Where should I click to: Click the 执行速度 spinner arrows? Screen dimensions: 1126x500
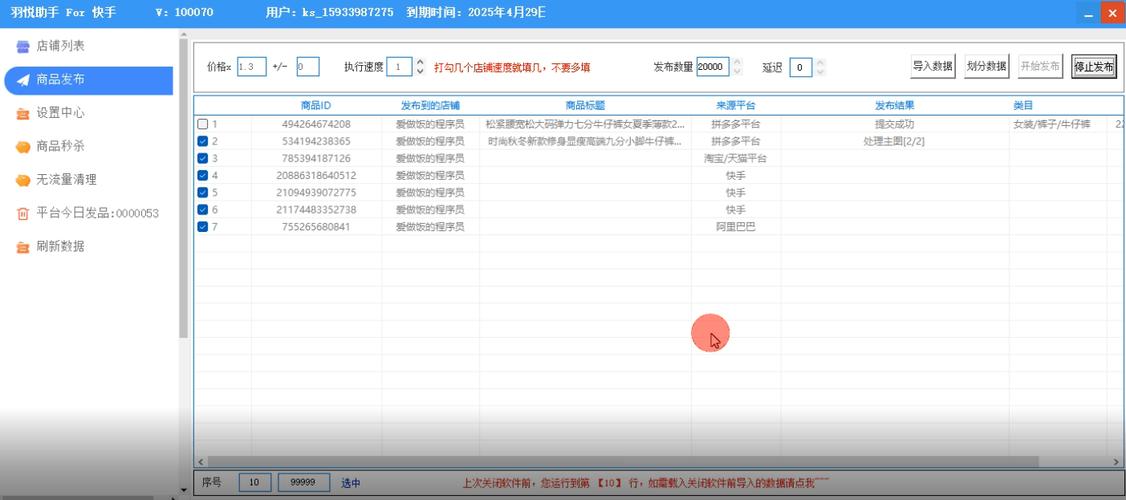(420, 67)
